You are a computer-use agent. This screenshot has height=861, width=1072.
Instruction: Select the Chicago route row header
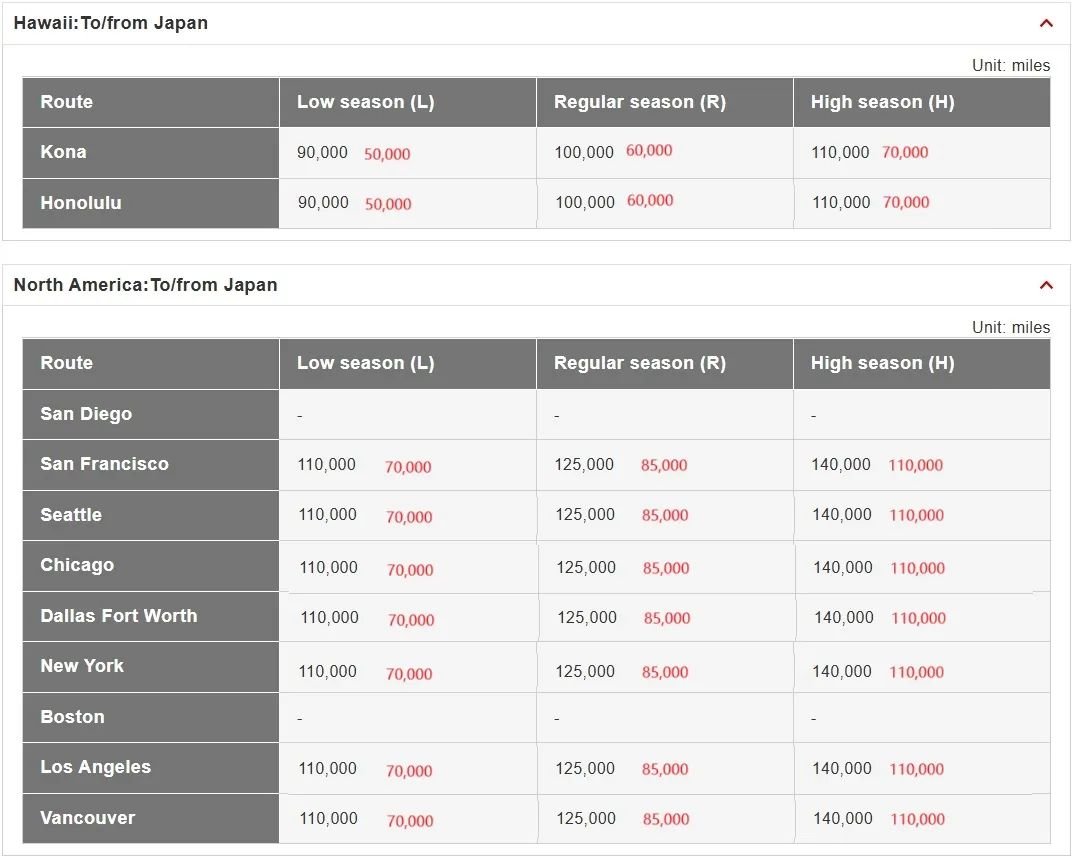[x=151, y=566]
